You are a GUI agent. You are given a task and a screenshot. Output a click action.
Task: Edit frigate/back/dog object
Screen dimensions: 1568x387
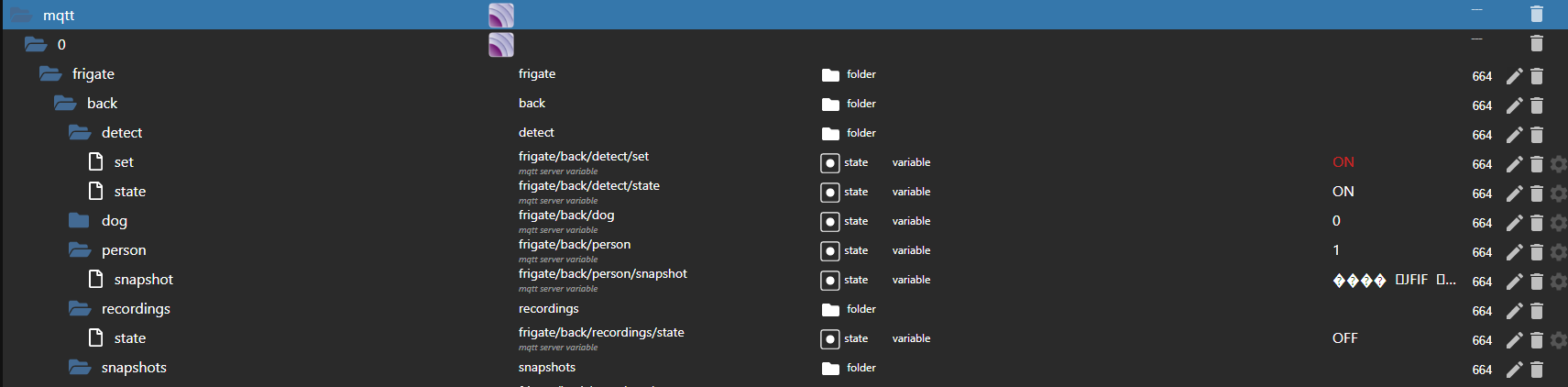(1514, 223)
